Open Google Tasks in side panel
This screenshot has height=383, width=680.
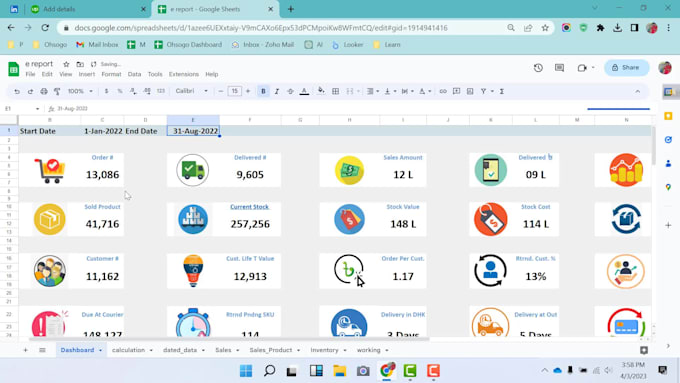(x=668, y=140)
